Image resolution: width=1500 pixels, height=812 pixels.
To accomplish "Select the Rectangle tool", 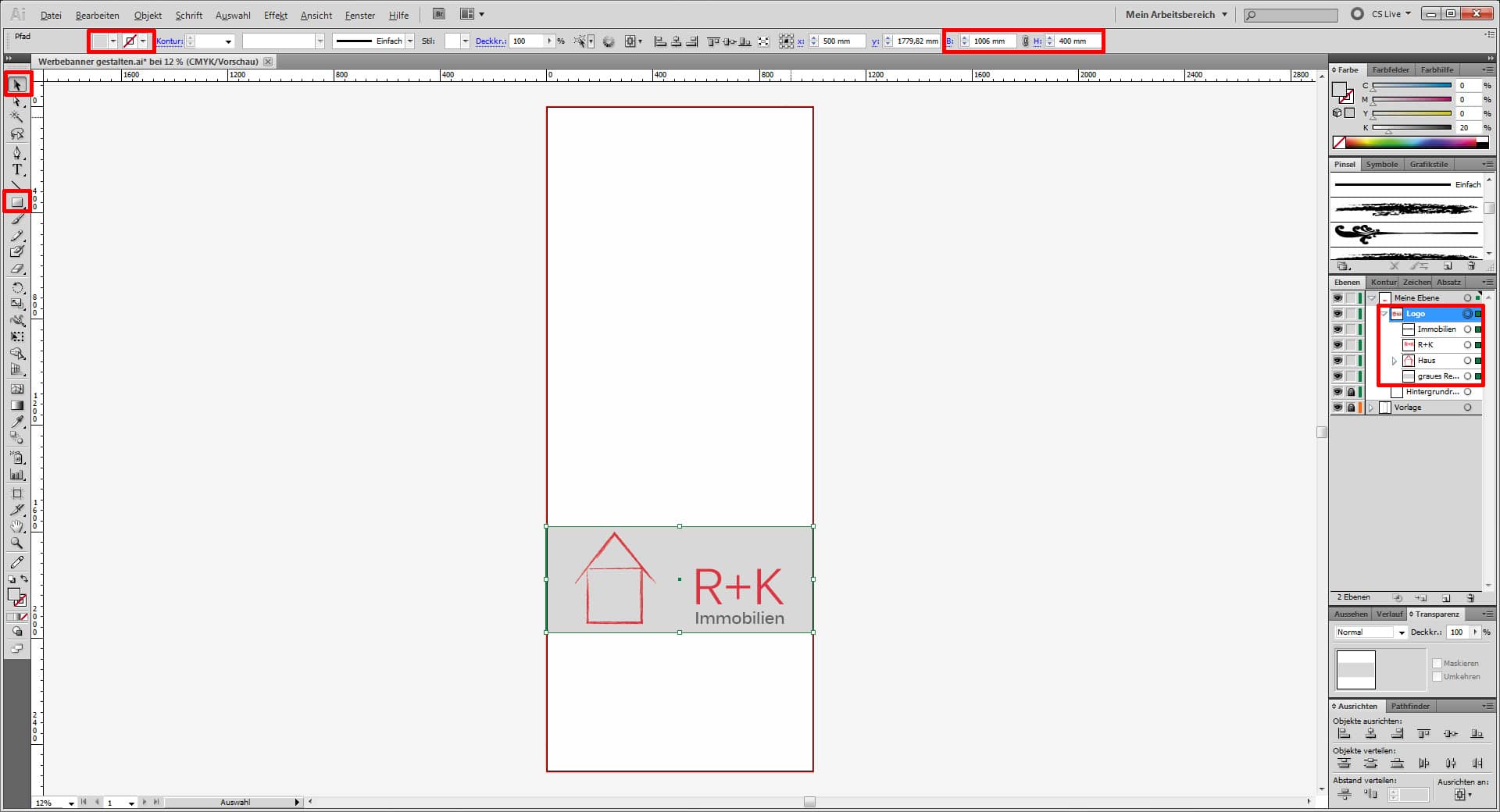I will tap(17, 202).
